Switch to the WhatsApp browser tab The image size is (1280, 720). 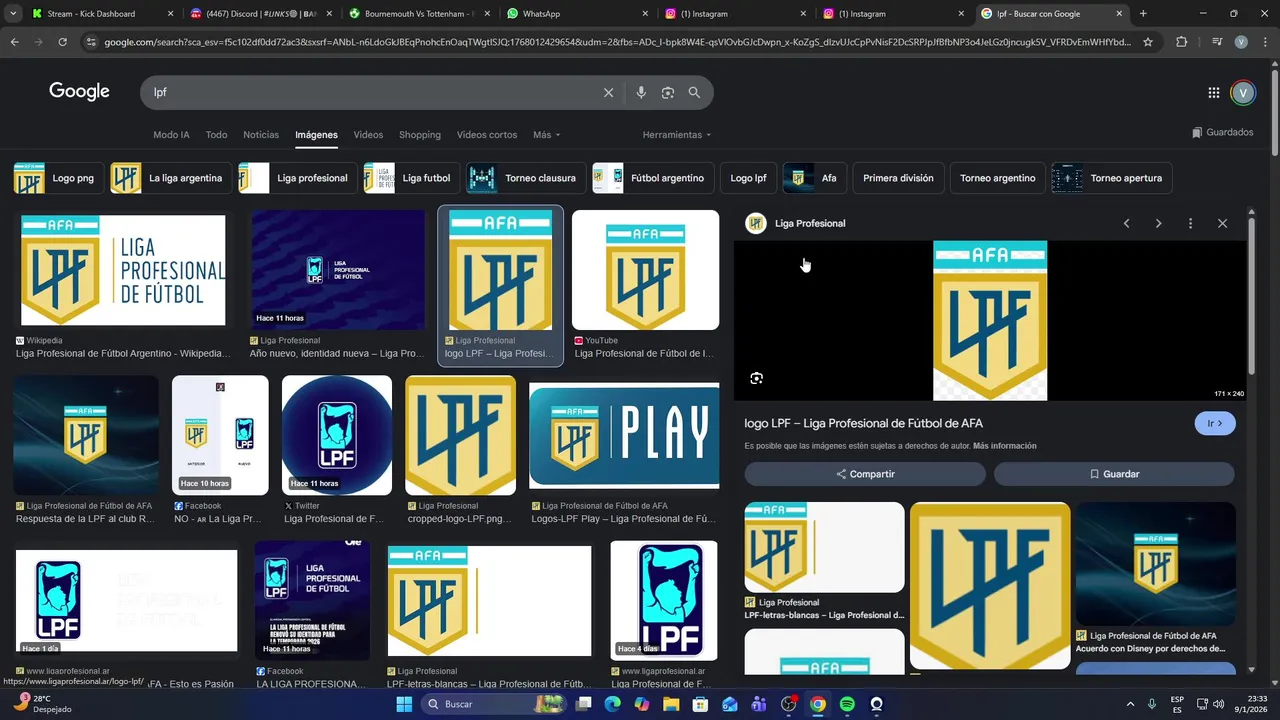(575, 14)
